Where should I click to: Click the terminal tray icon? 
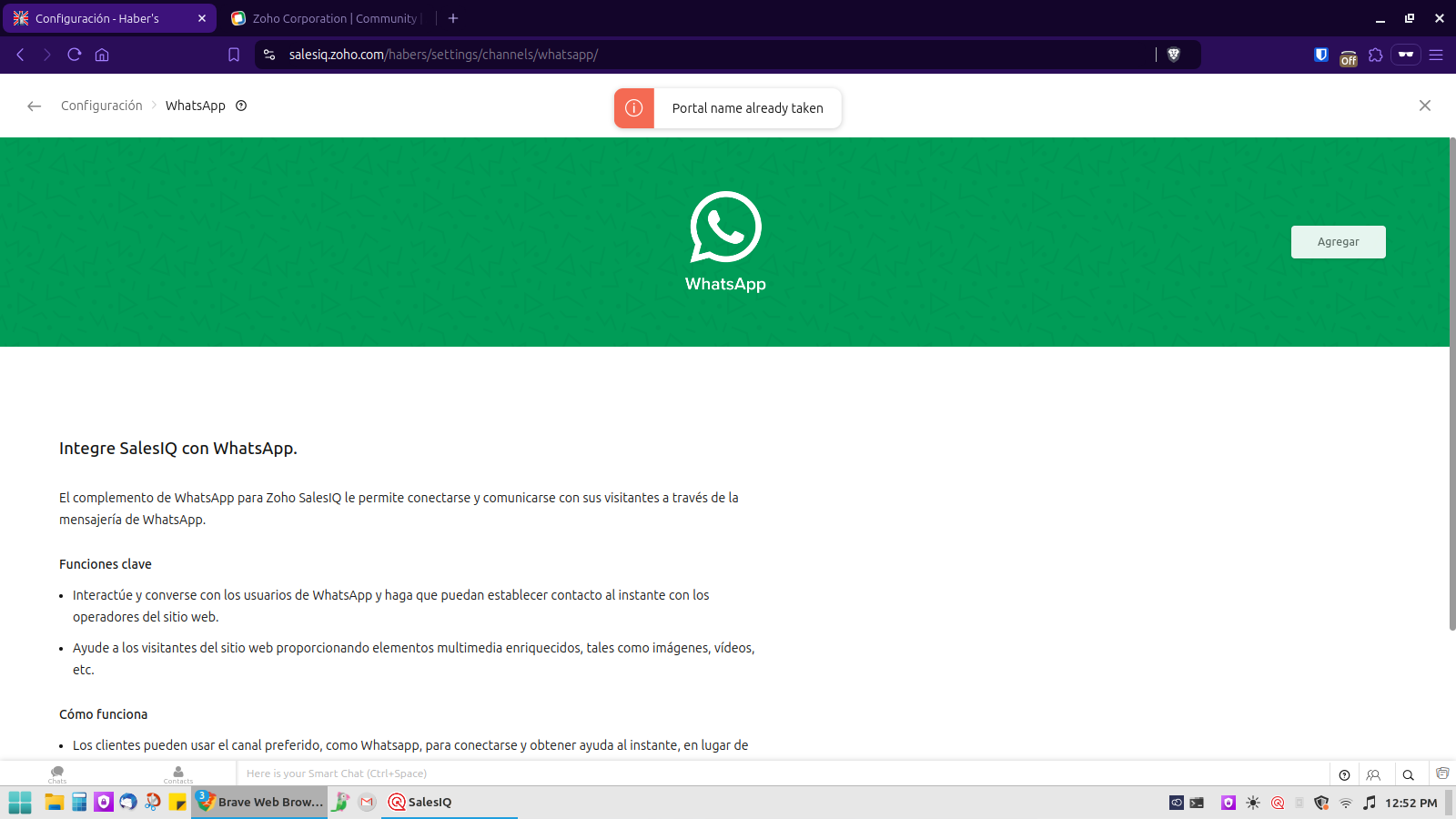pos(1197,803)
